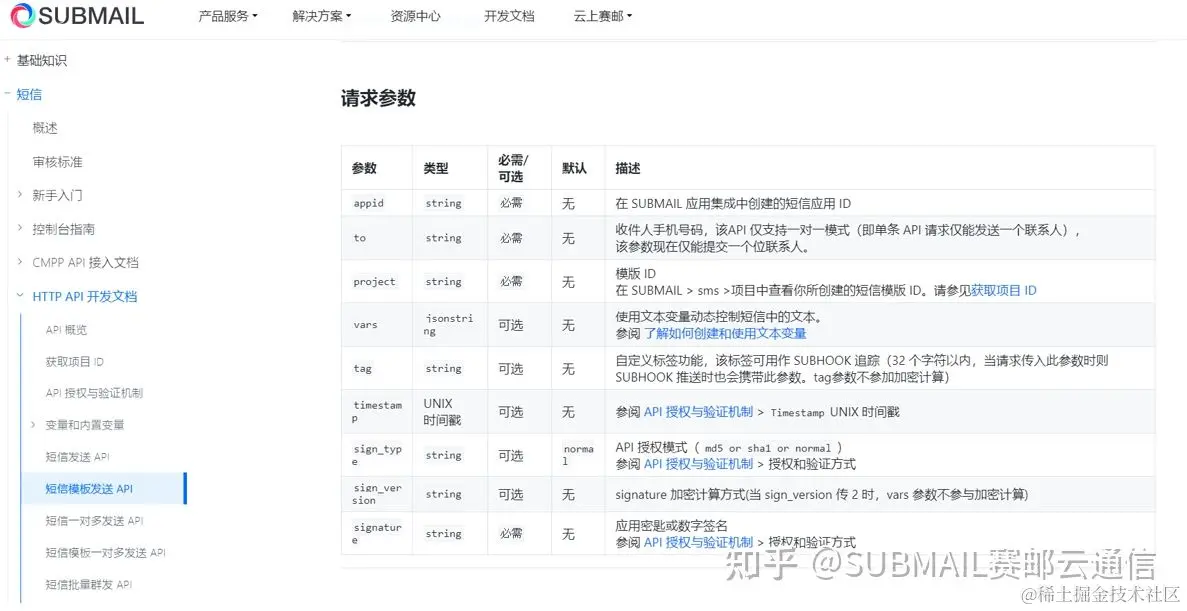Click the 请求参数 heading

[379, 98]
